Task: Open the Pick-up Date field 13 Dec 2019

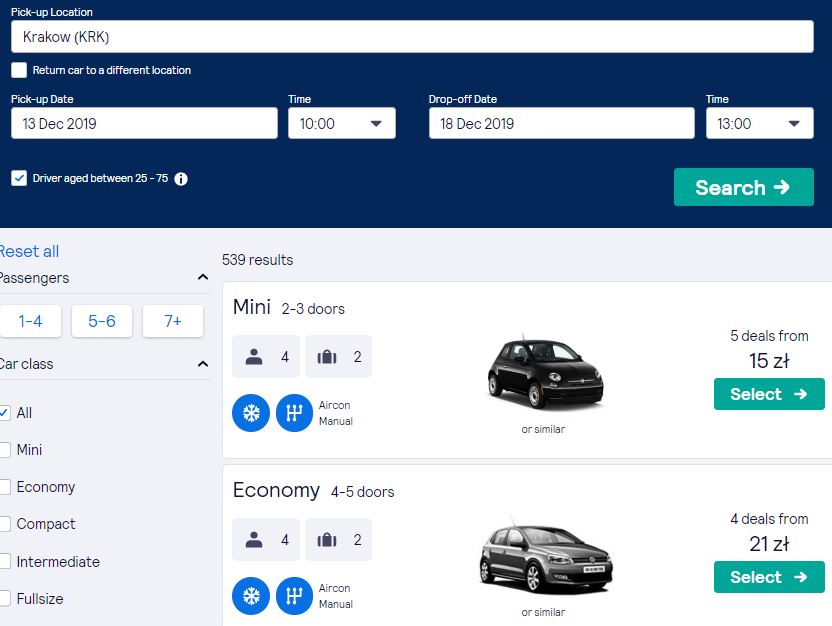Action: point(144,123)
